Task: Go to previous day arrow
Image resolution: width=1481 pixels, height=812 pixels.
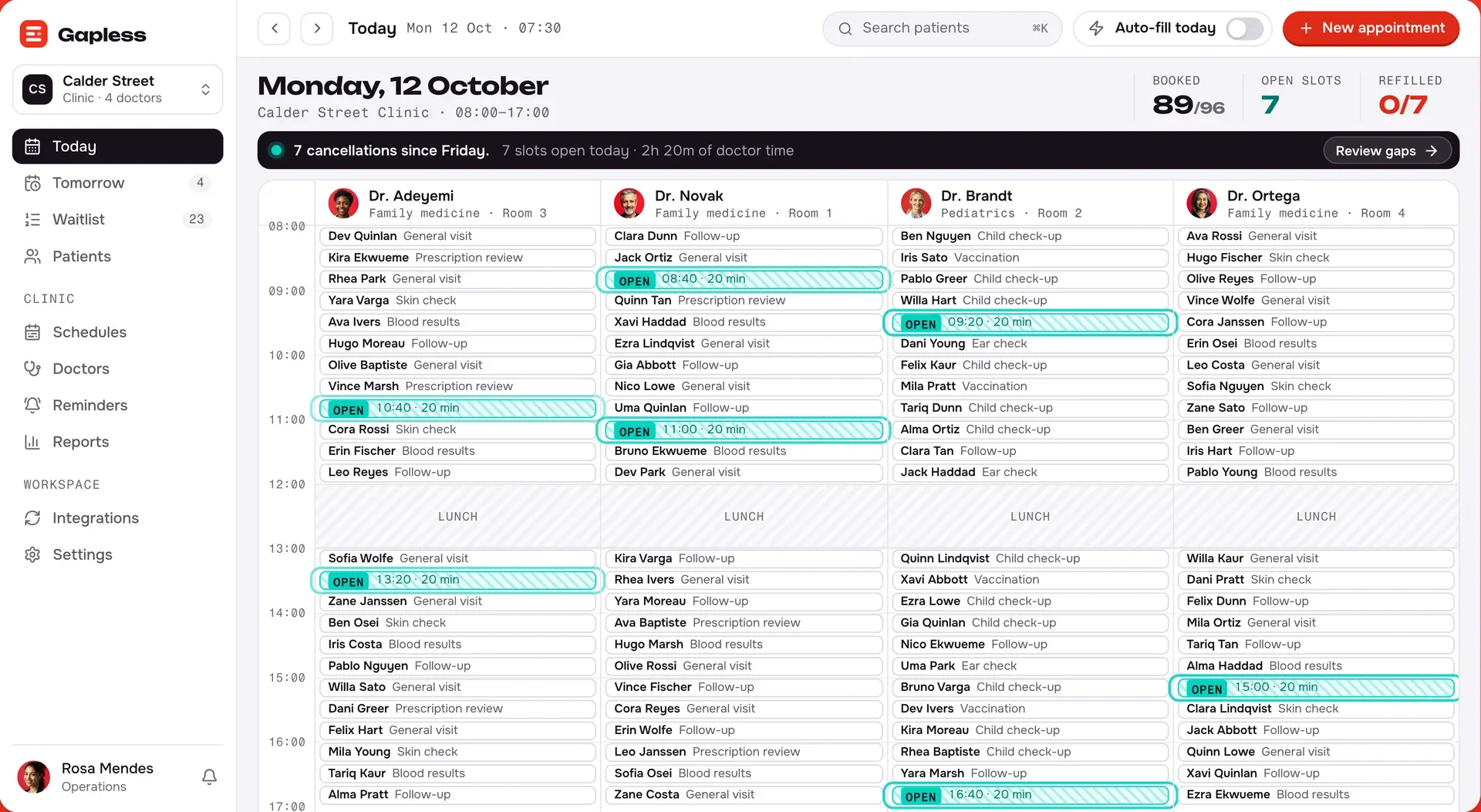Action: (x=275, y=29)
